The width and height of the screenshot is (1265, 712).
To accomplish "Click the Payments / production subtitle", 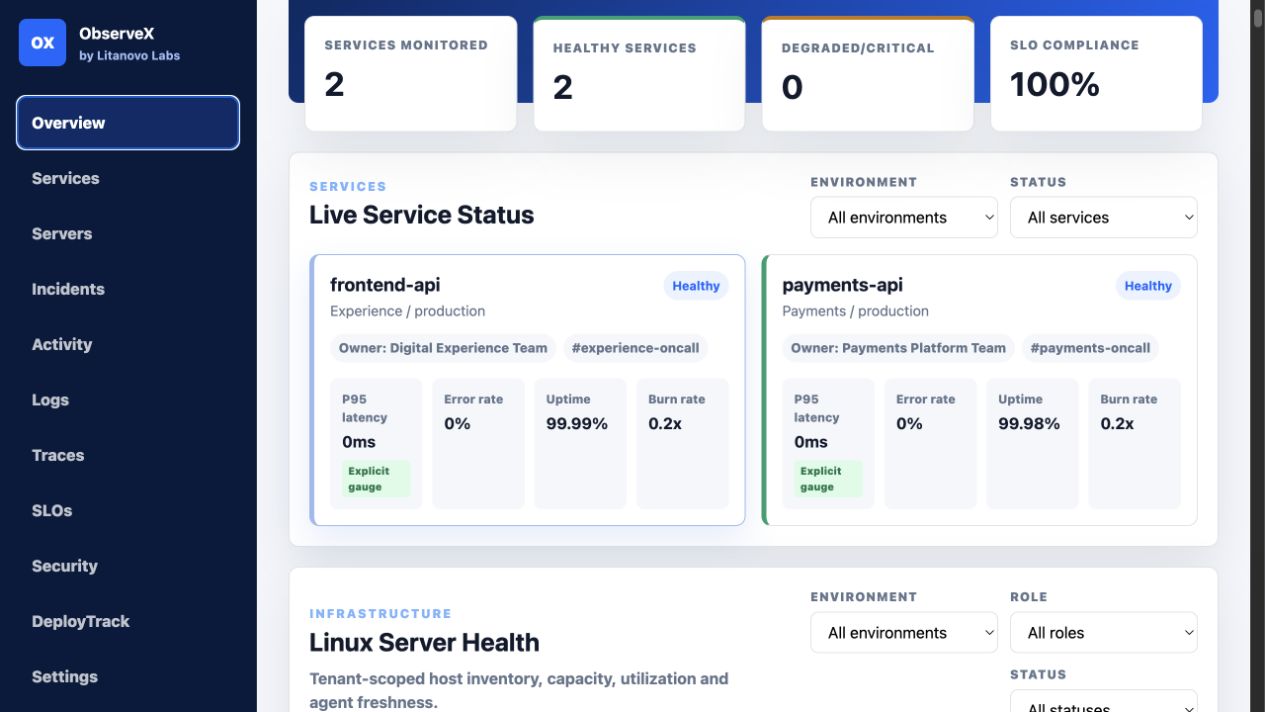I will (x=855, y=311).
